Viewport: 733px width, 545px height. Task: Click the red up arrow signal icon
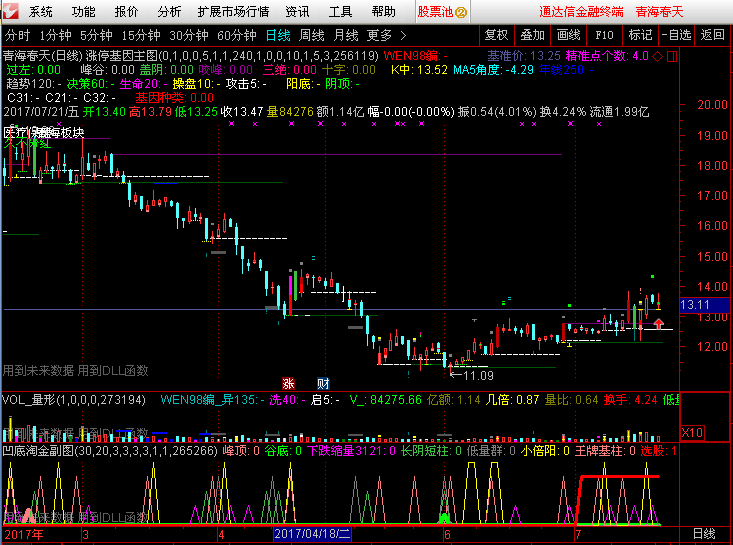point(659,323)
